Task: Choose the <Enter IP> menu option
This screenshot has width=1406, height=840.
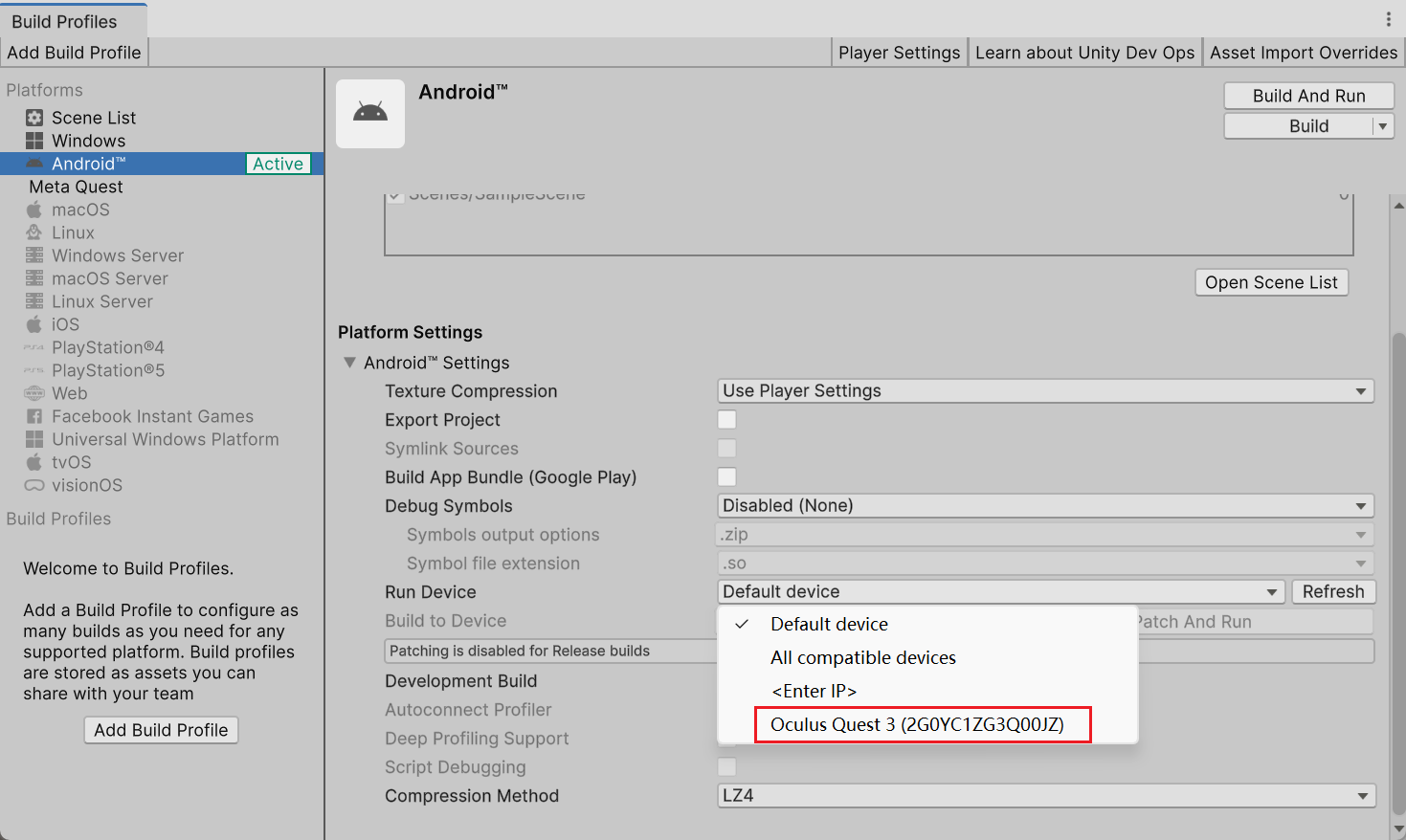Action: pyautogui.click(x=927, y=691)
